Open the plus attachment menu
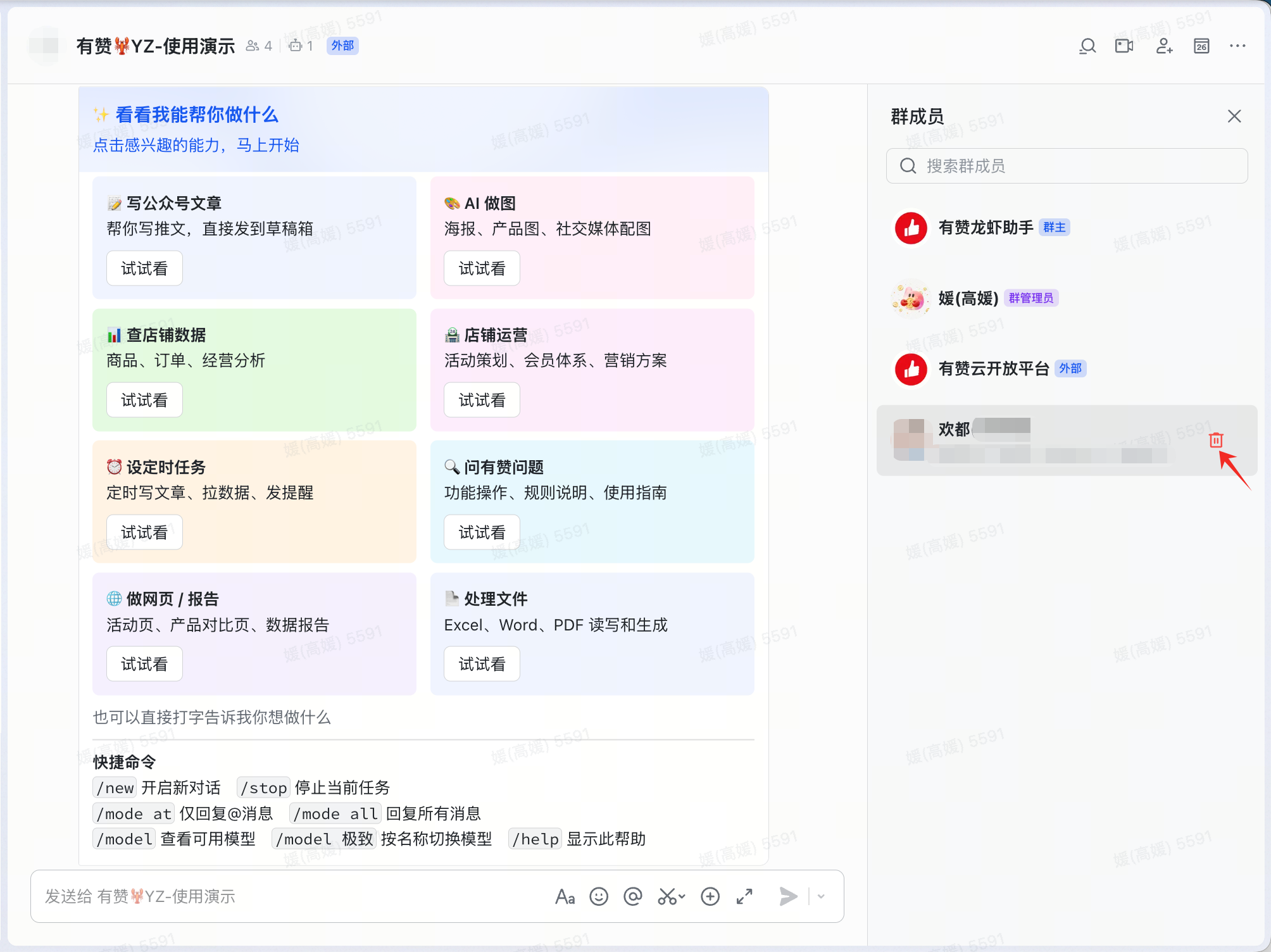 (x=710, y=896)
